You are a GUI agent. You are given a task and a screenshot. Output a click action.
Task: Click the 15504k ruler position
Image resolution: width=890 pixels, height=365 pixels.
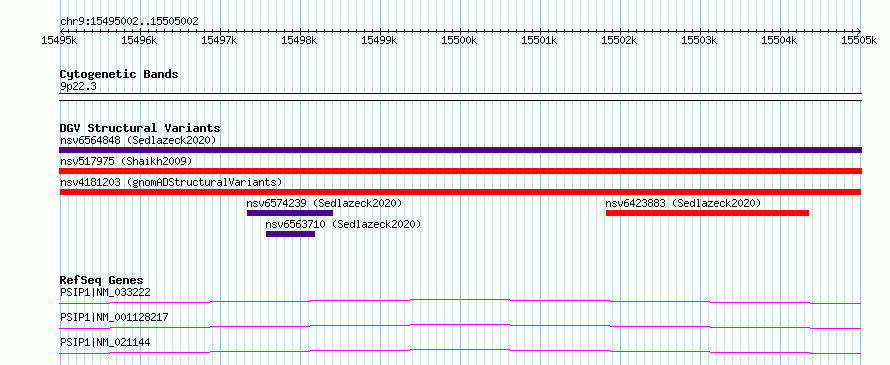pos(780,40)
